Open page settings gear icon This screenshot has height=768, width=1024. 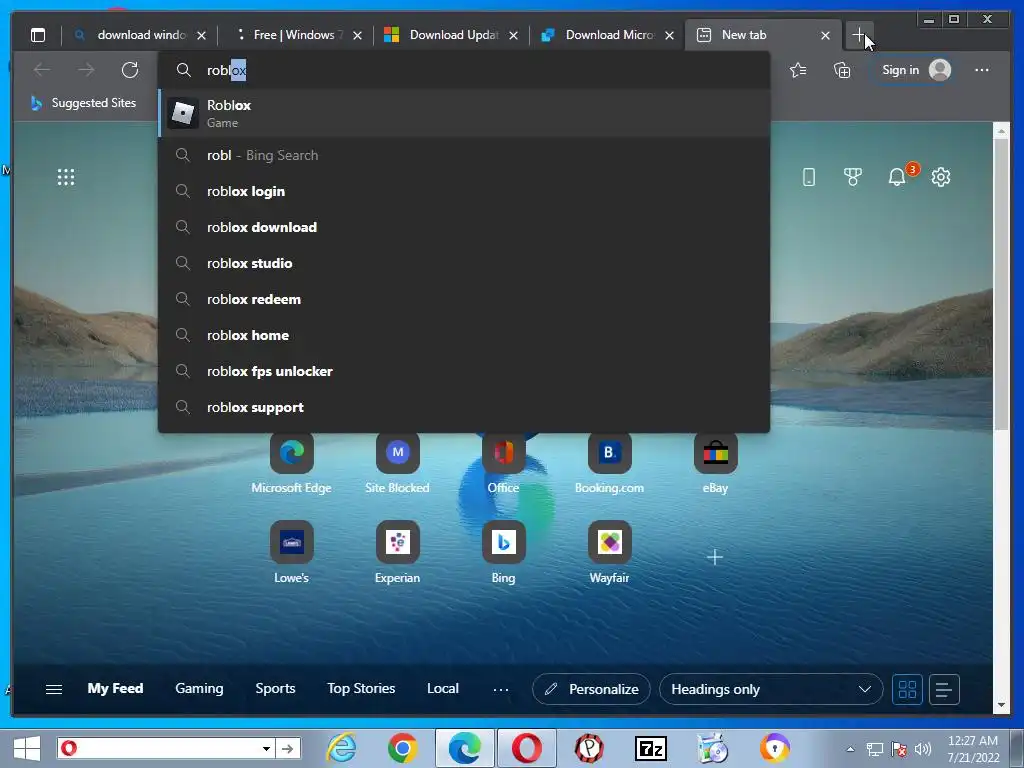tap(940, 177)
